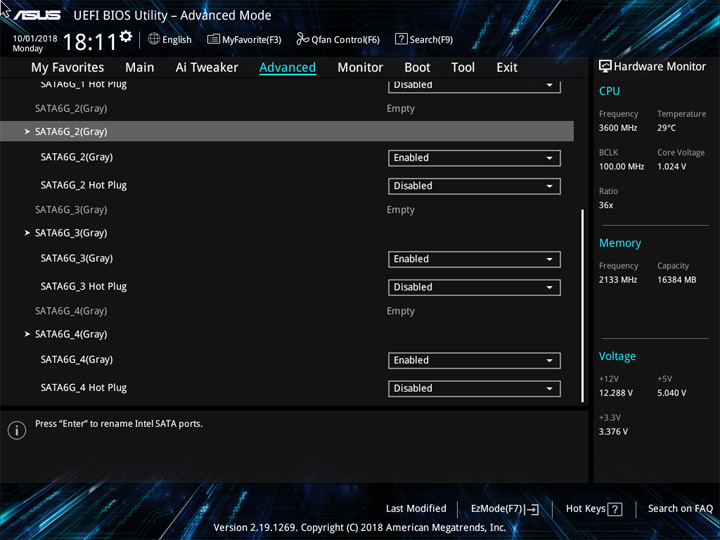Open Search on FAQ link

point(680,509)
